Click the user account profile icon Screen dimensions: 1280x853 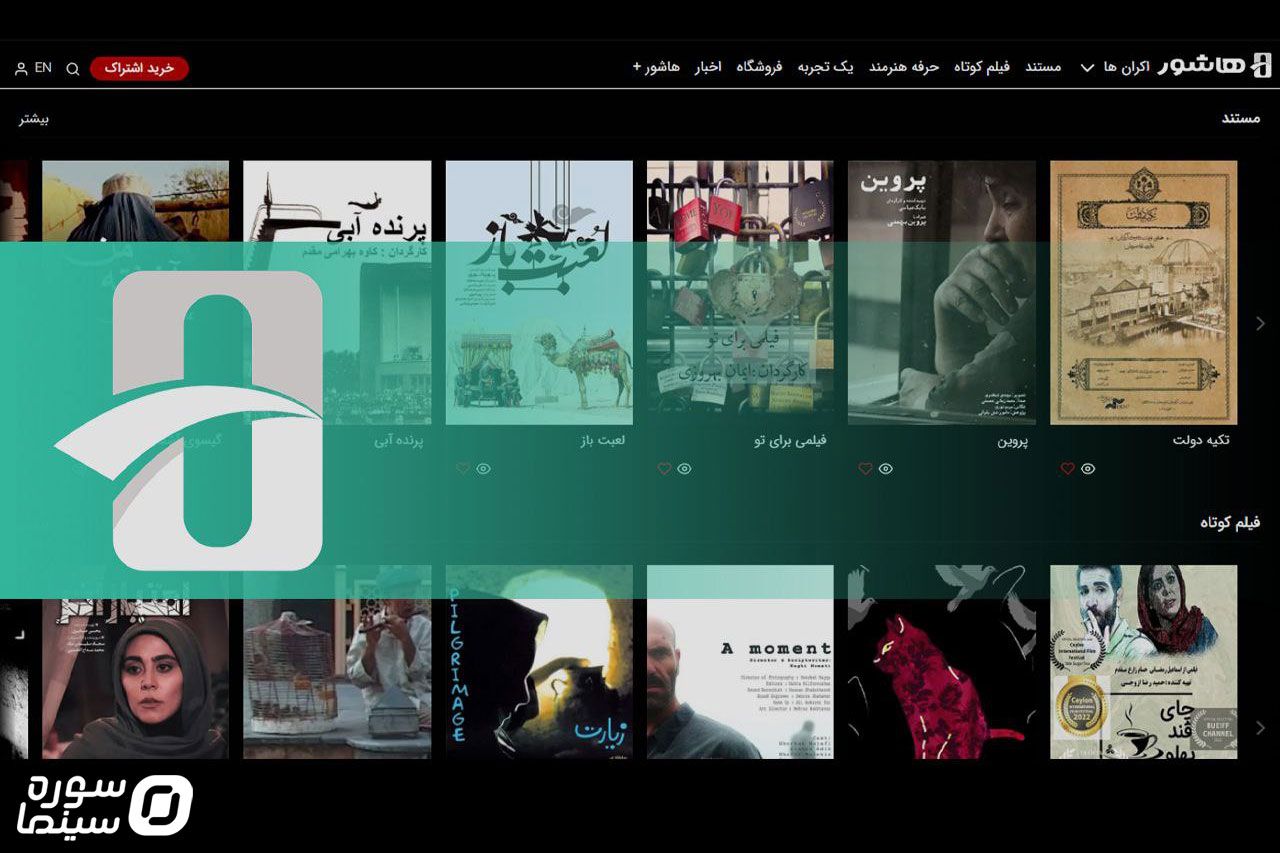tap(21, 69)
